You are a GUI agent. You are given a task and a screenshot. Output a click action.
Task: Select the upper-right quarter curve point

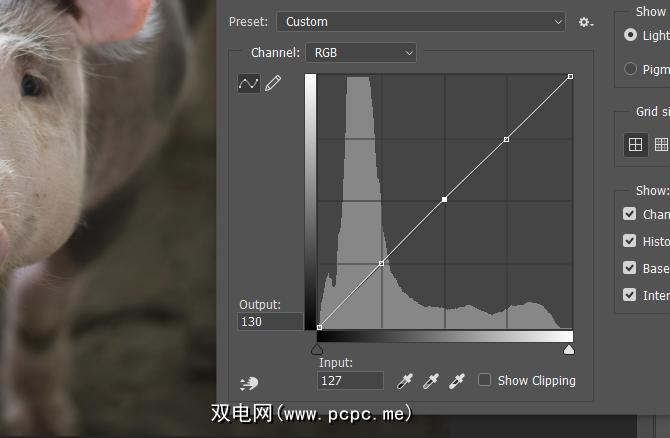coord(506,139)
